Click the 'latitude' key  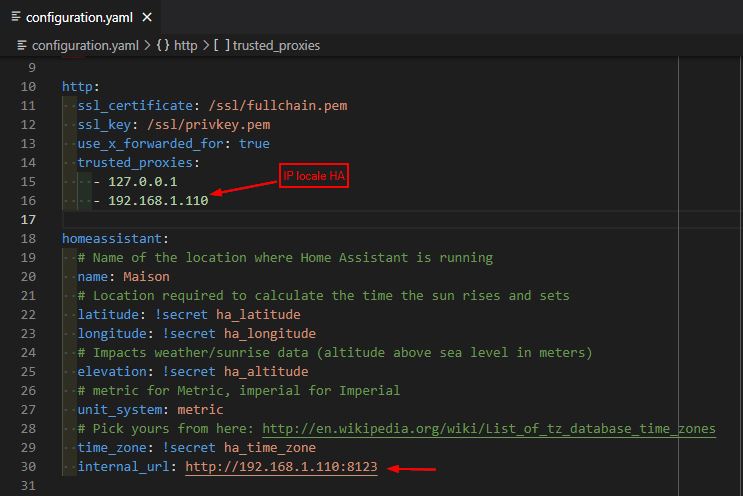tap(108, 315)
